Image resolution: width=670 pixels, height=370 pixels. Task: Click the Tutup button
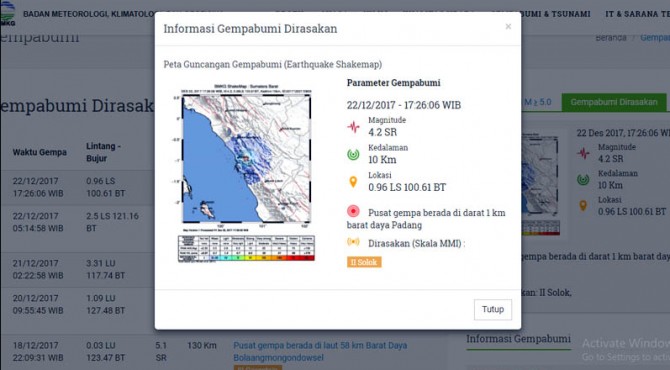click(493, 309)
